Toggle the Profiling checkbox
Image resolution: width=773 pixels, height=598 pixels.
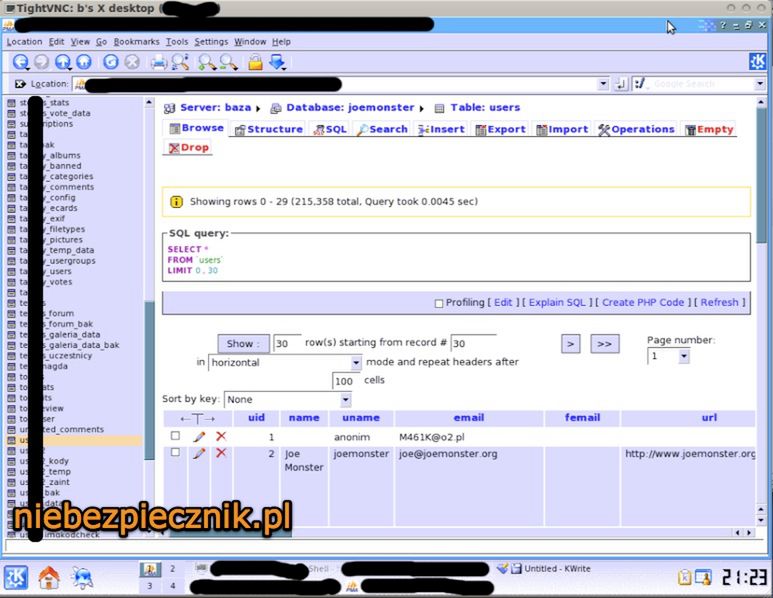(439, 304)
